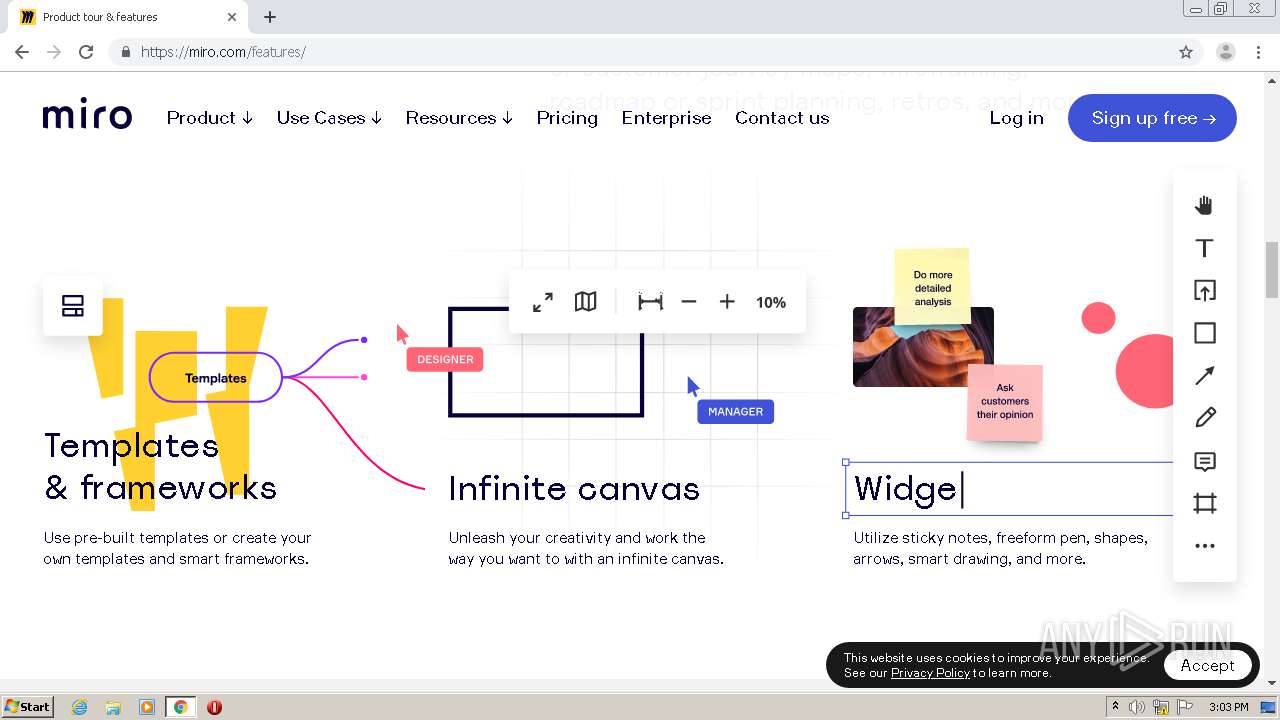Click the page vertical scrollbar thumb

tap(1271, 269)
